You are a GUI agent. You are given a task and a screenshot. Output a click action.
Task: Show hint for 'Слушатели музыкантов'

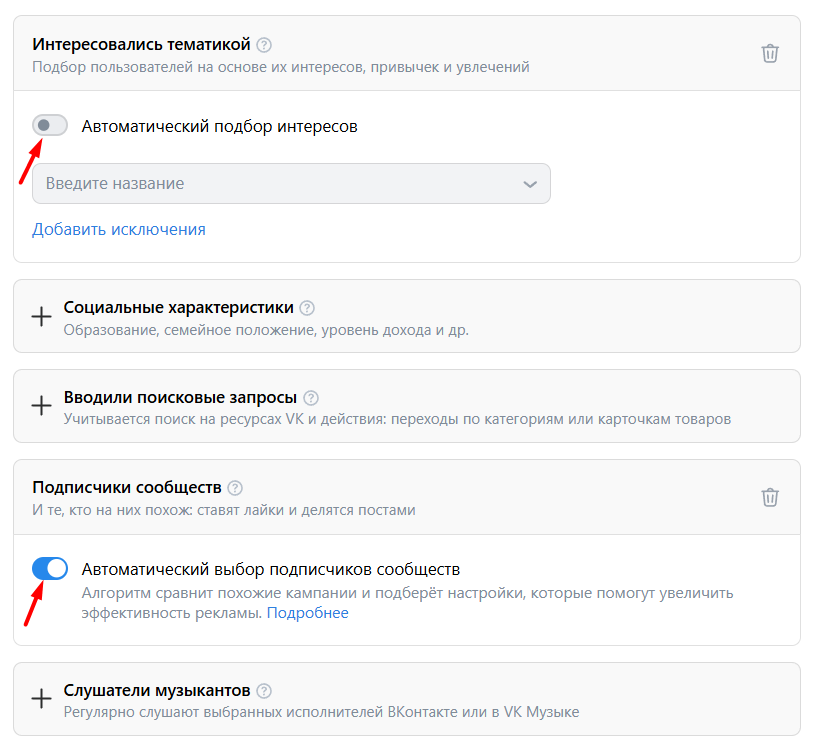264,691
